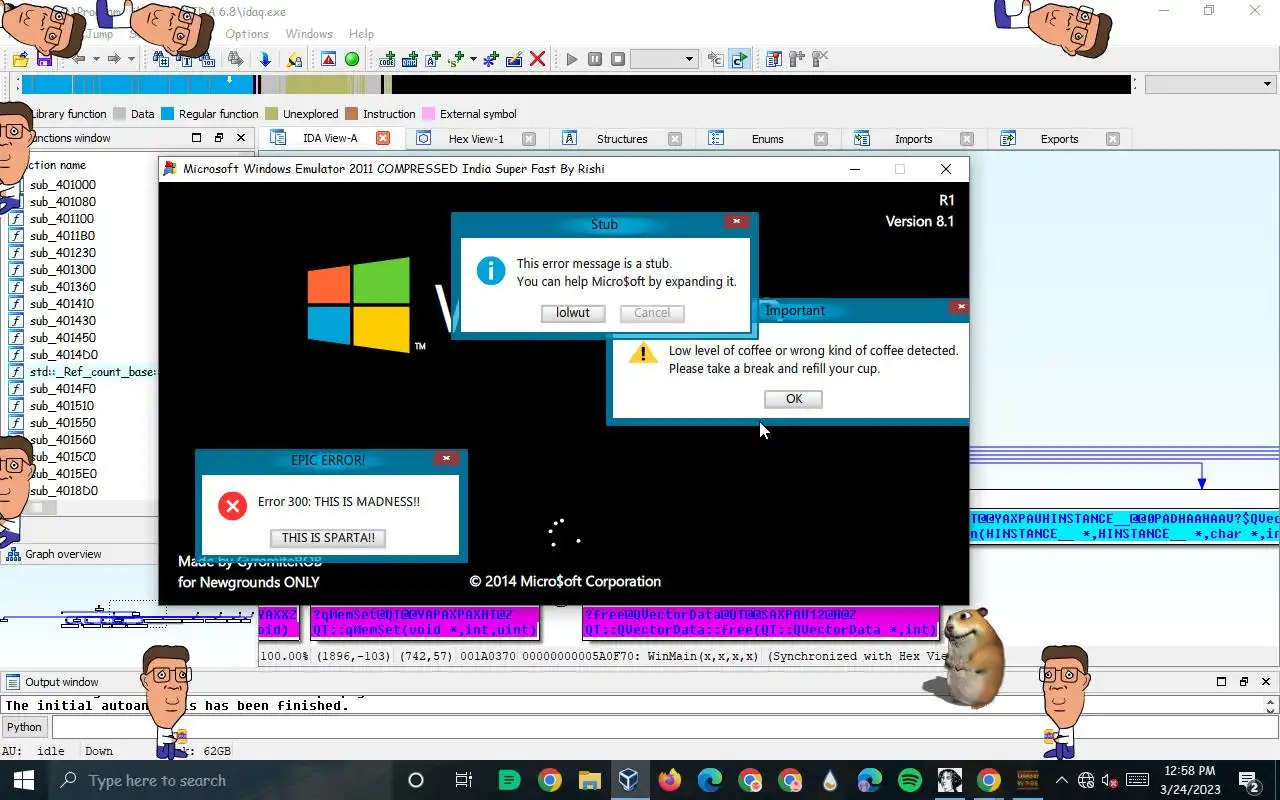Open the Options menu
Image resolution: width=1280 pixels, height=800 pixels.
click(x=247, y=34)
